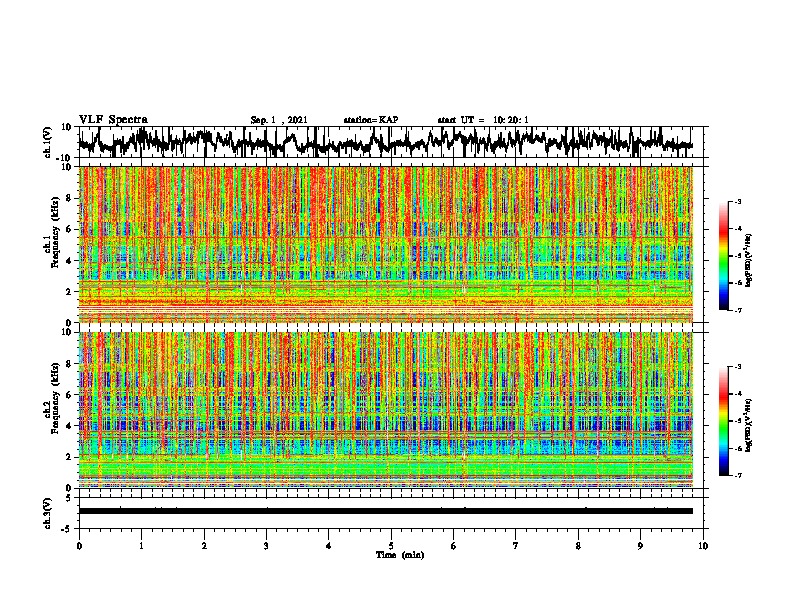Click the ch.1 frequency tick '8'

pyautogui.click(x=69, y=198)
